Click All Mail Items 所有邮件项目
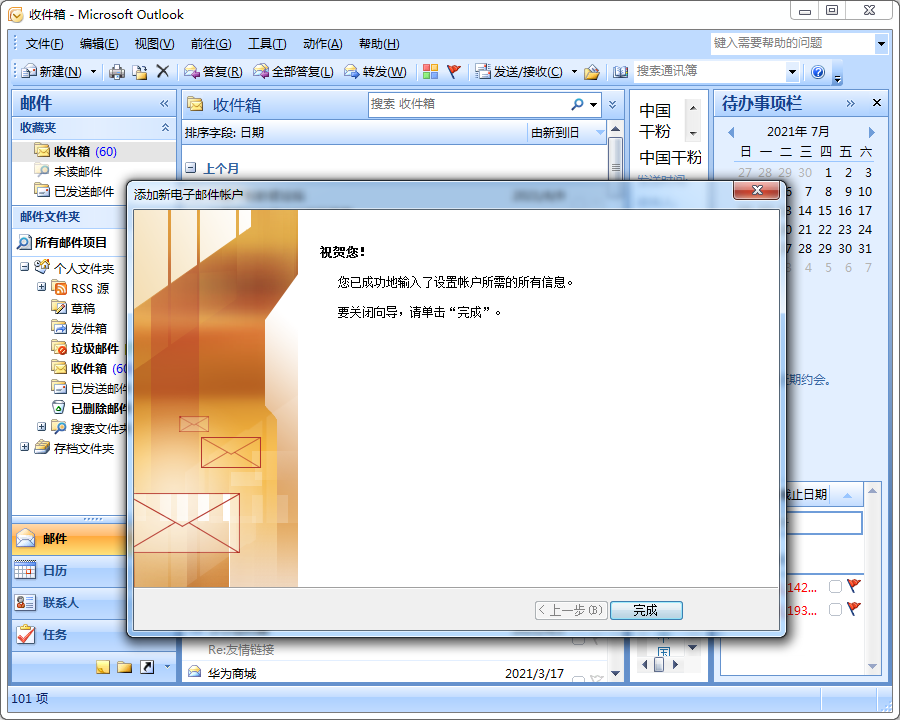This screenshot has width=900, height=720. [63, 242]
